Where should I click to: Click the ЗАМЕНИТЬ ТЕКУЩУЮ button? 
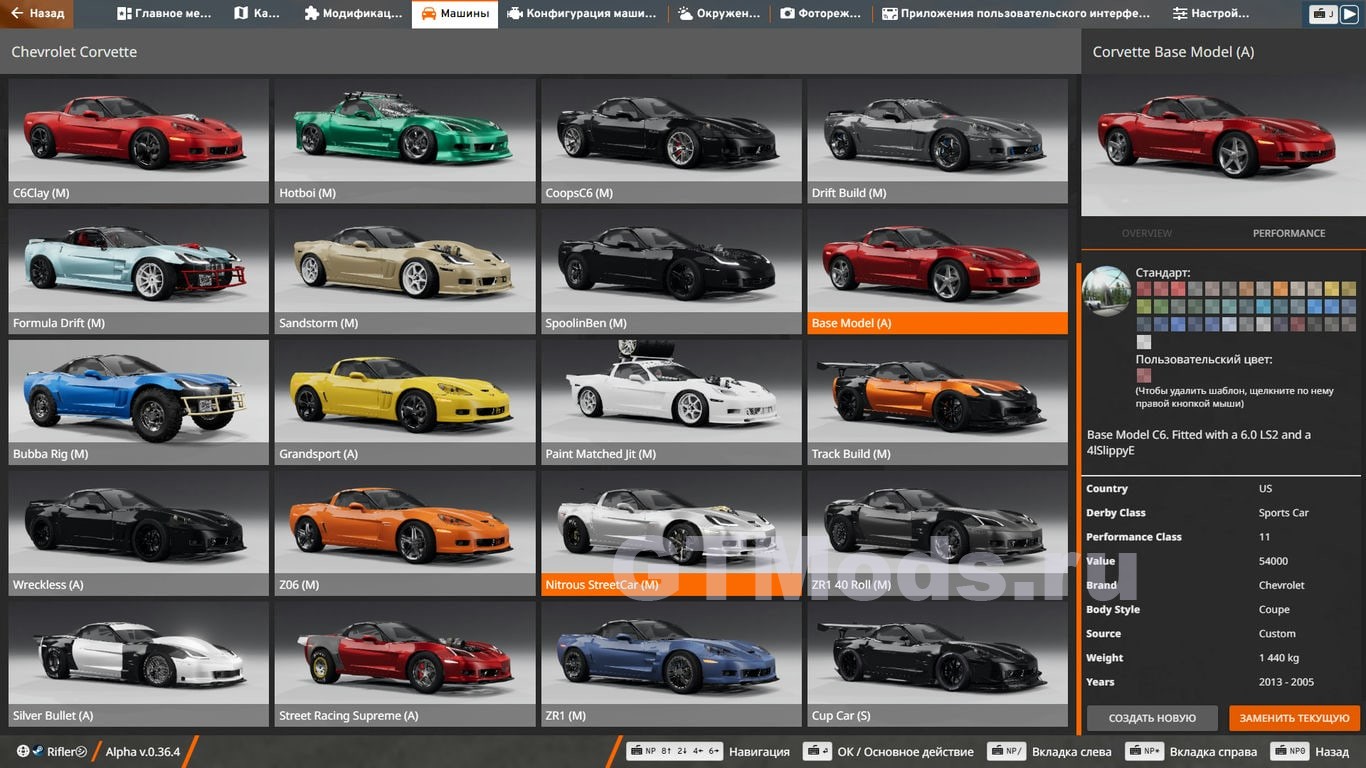(x=1295, y=718)
